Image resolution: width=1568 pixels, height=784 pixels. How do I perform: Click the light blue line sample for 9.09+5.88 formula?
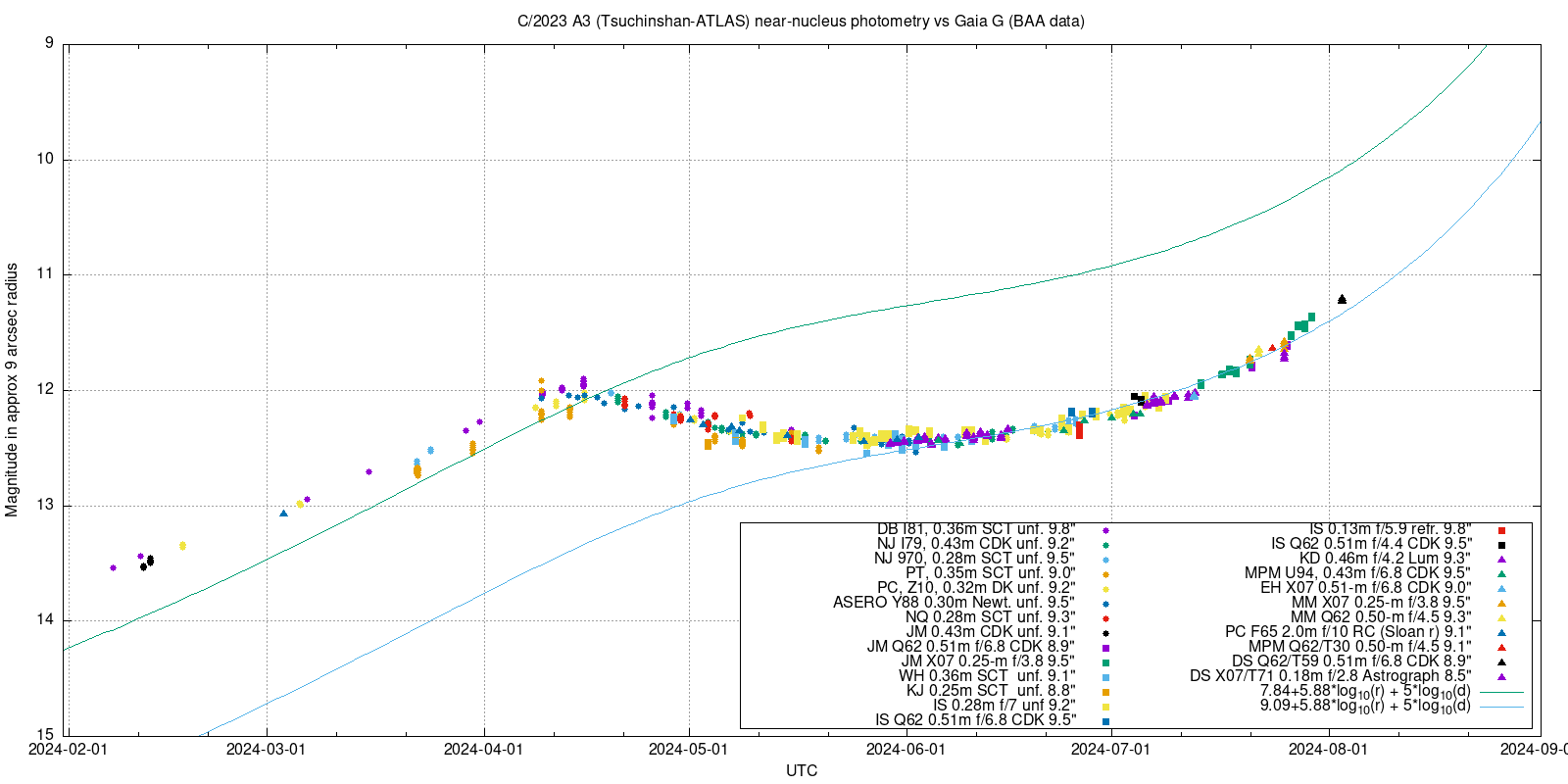pos(1501,706)
